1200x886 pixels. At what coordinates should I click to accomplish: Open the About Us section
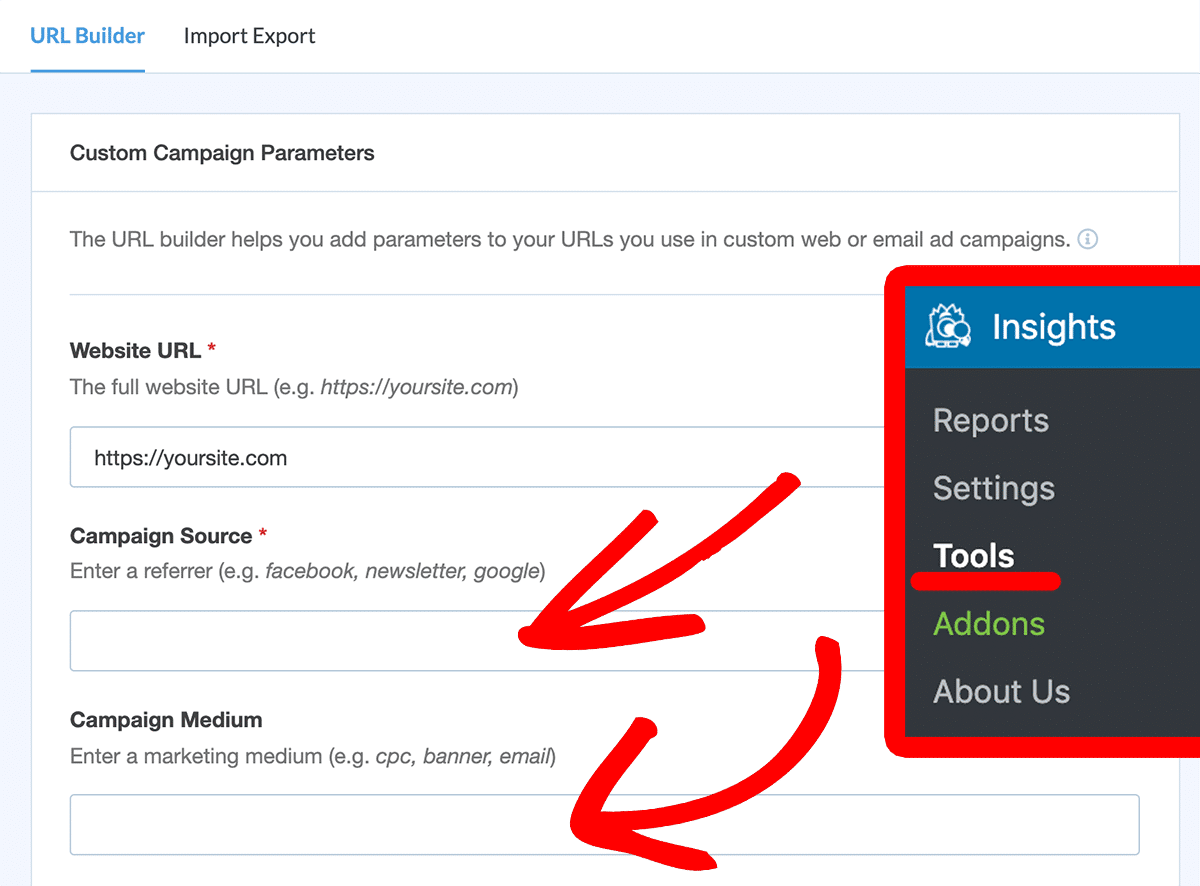[1001, 691]
